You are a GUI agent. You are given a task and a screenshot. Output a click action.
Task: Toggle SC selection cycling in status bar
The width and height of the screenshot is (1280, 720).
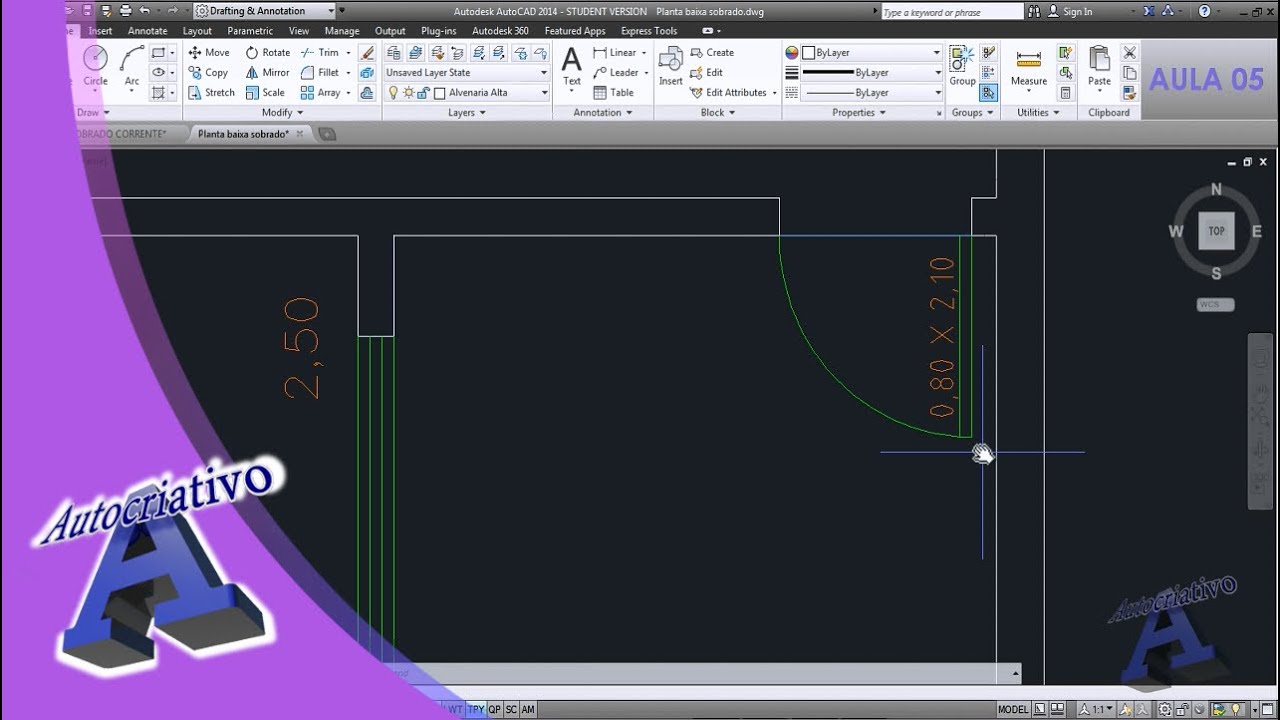pos(511,709)
